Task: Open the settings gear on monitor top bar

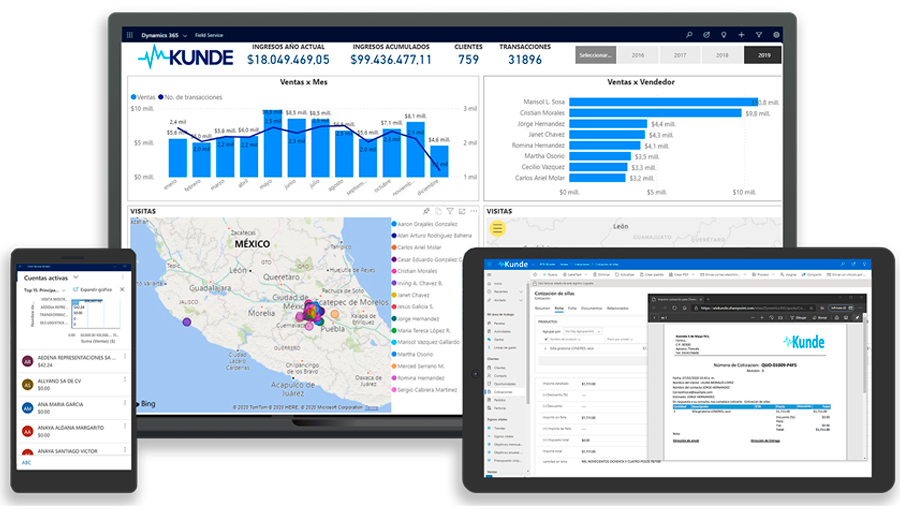Action: (776, 35)
